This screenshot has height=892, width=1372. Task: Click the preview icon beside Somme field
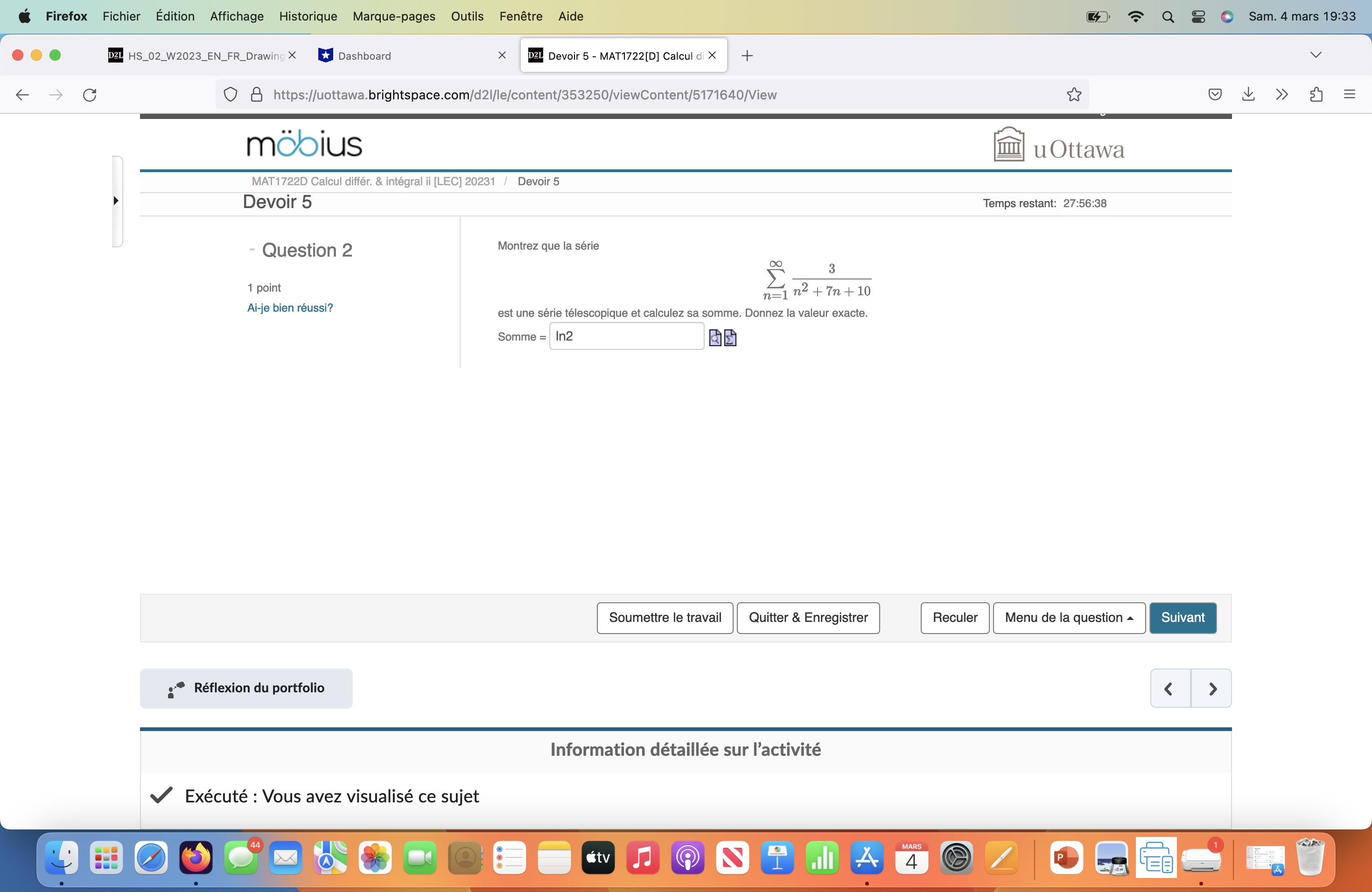pos(715,338)
